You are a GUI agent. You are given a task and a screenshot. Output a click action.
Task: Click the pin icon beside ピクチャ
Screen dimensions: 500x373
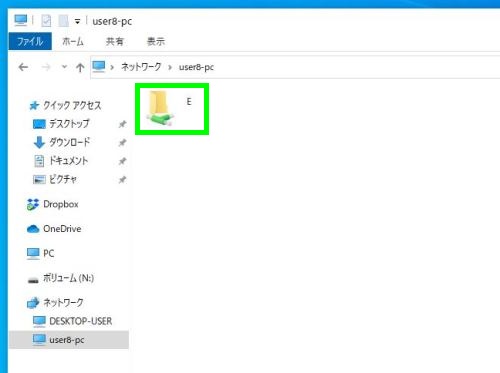click(122, 180)
